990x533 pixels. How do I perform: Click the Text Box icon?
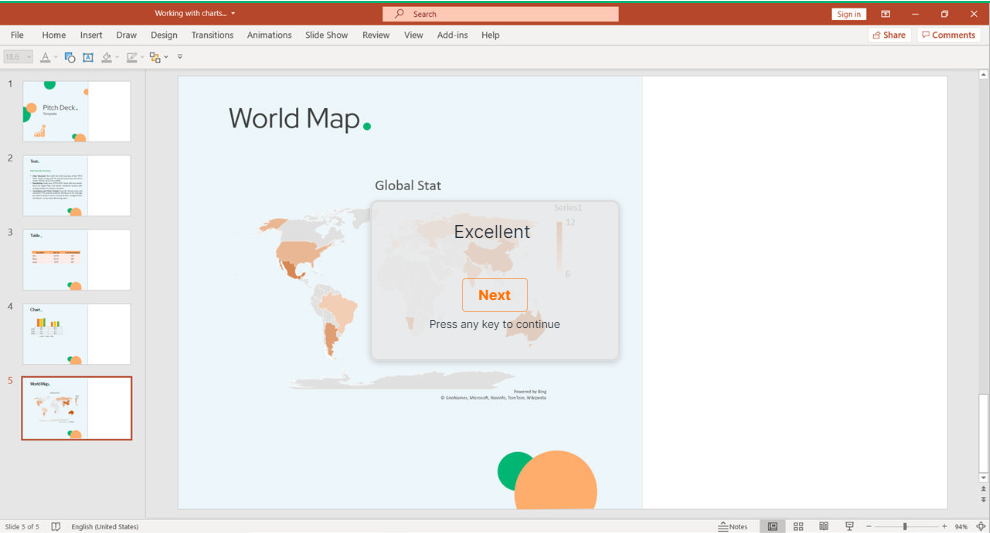pos(88,57)
